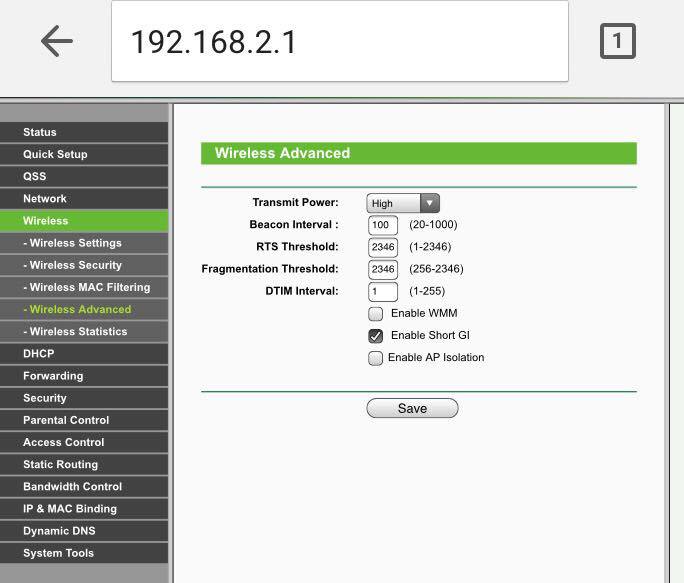This screenshot has height=583, width=684.
Task: Open Dynamic DNS menu item
Action: [x=84, y=531]
